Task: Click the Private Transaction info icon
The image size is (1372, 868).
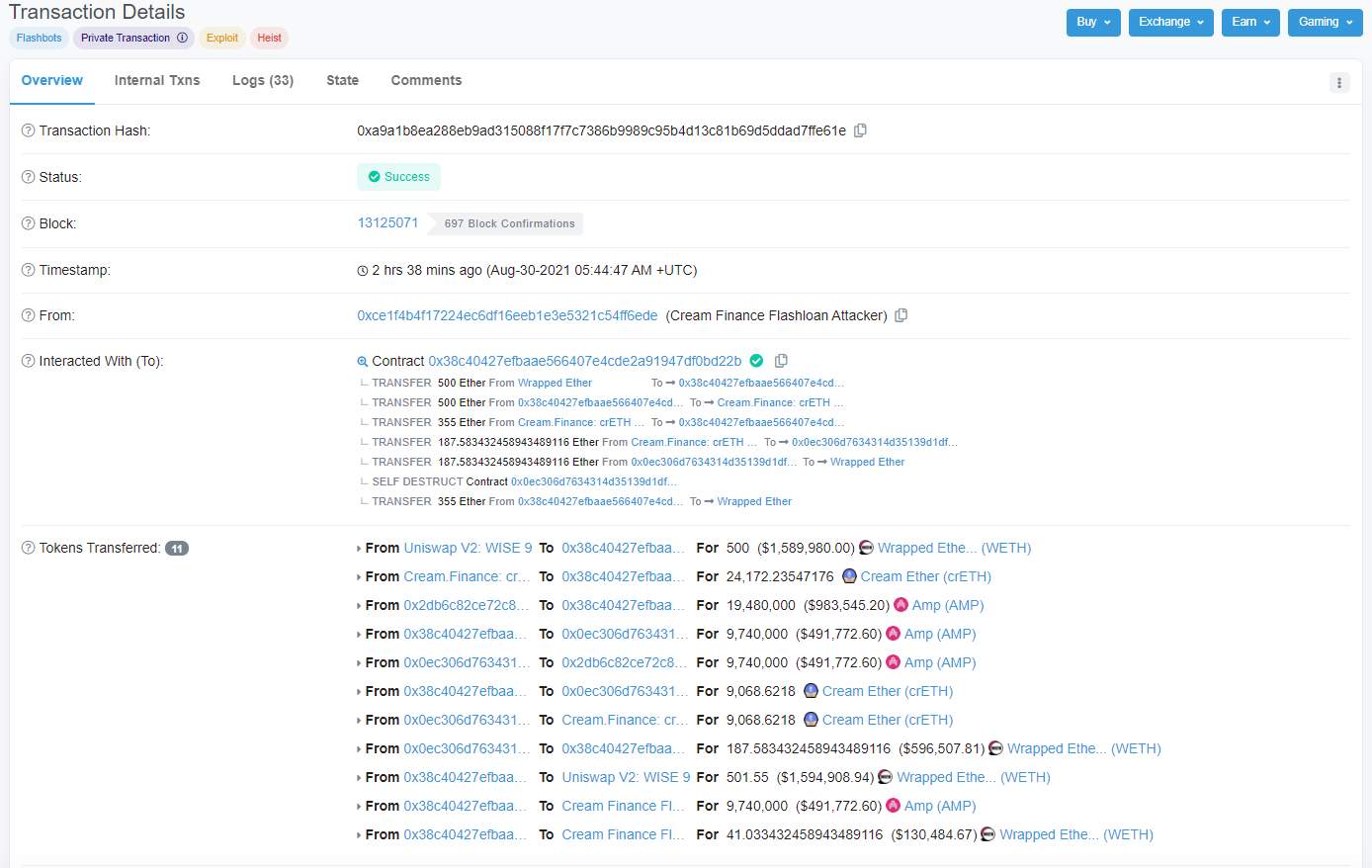Action: pyautogui.click(x=182, y=38)
